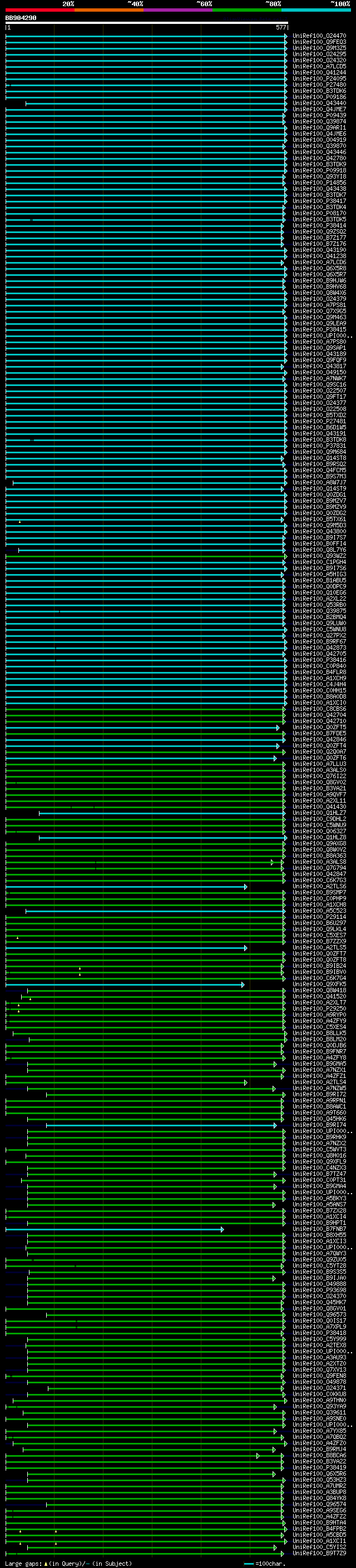Select the UniRef100_Q39611 label
The height and width of the screenshot is (1568, 356).
319,1413
